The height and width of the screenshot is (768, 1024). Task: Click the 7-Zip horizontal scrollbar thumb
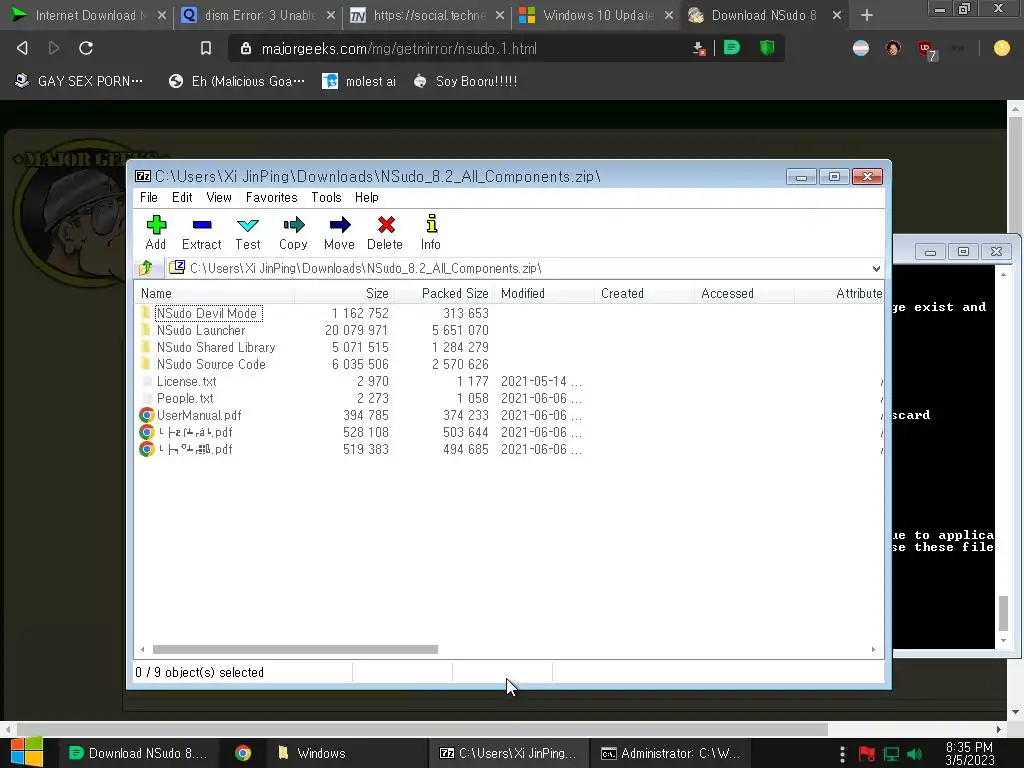295,649
